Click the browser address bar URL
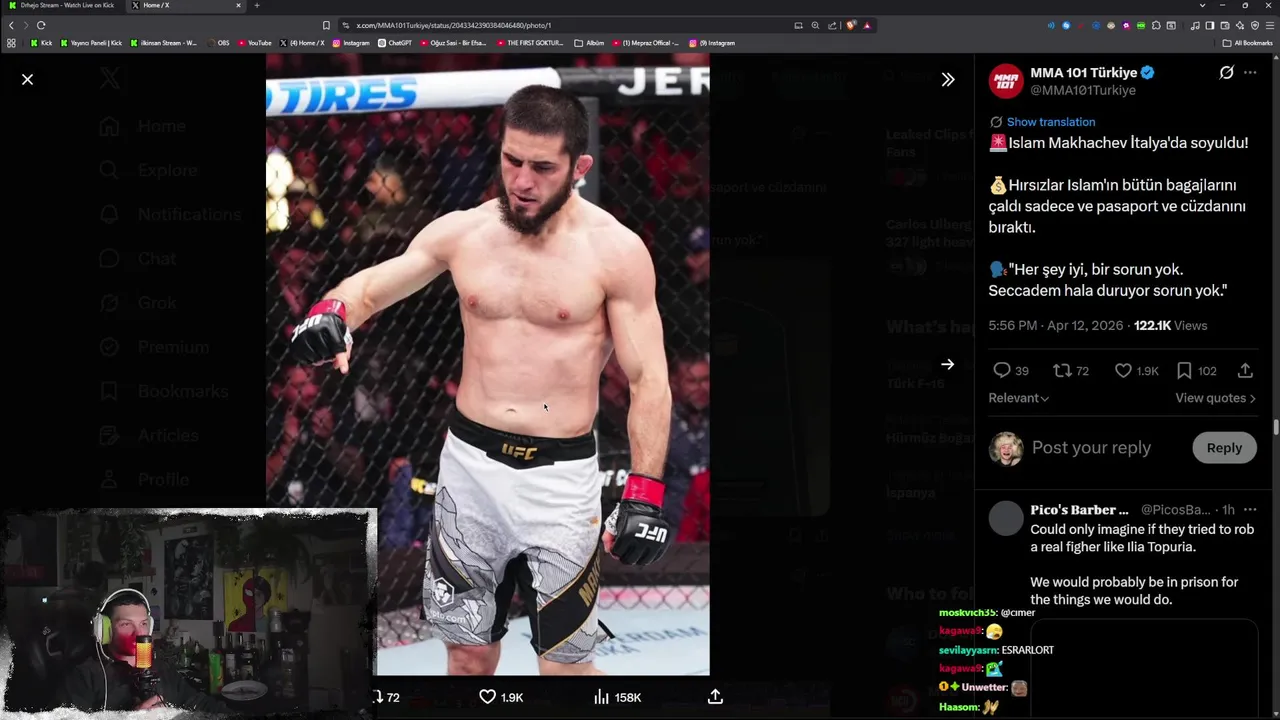This screenshot has height=720, width=1280. click(453, 25)
